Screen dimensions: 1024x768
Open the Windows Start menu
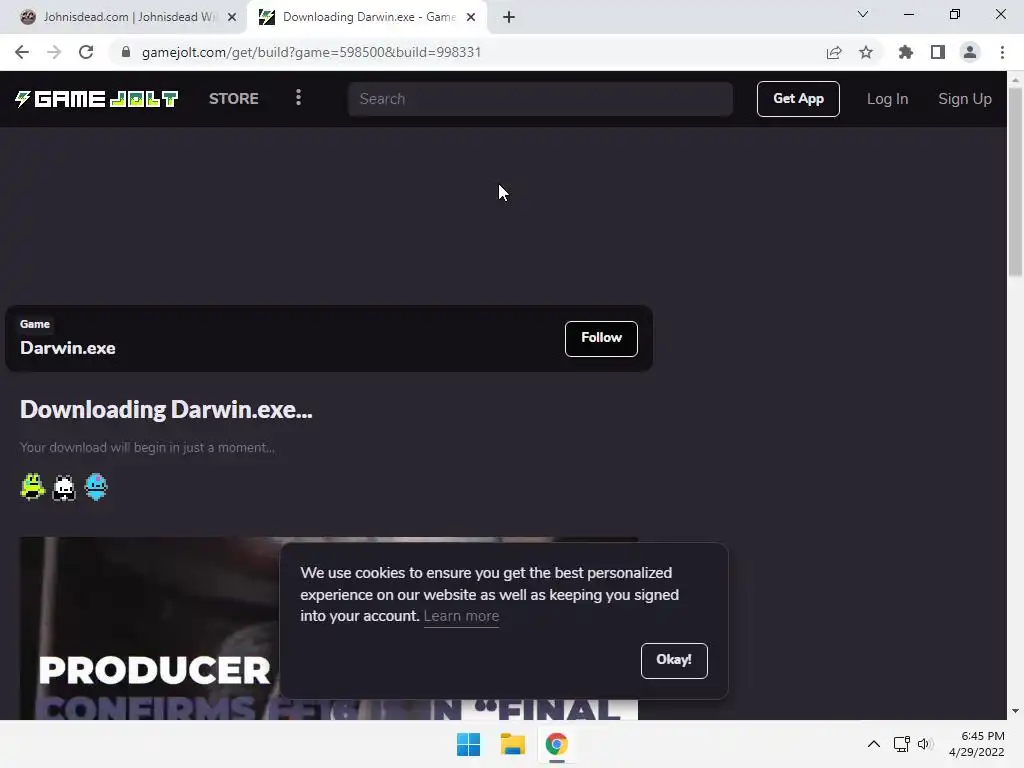coord(468,744)
